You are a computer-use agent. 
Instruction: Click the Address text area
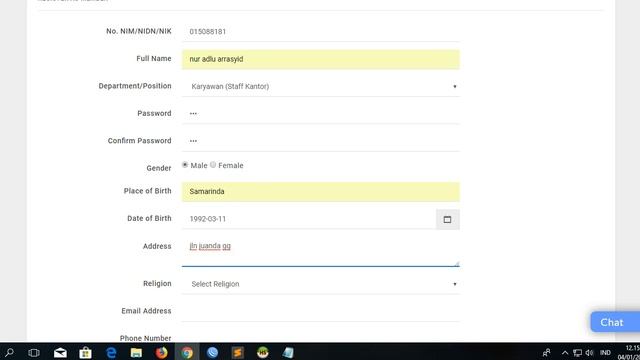[x=320, y=251]
